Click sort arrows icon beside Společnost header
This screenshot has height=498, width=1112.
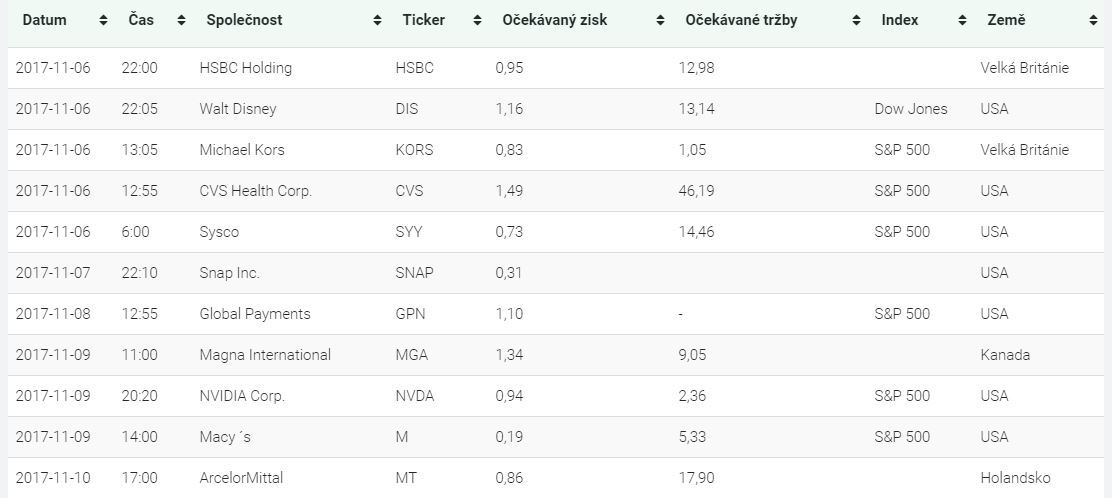pos(377,20)
